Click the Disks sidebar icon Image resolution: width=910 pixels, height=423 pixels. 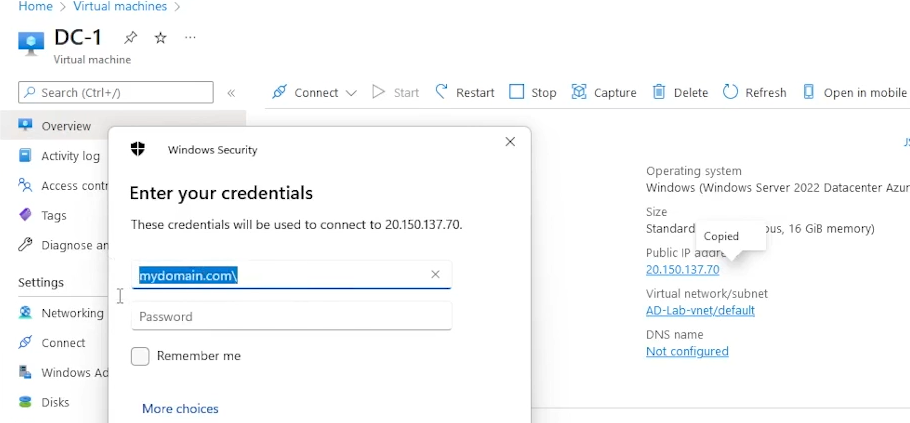pos(25,402)
